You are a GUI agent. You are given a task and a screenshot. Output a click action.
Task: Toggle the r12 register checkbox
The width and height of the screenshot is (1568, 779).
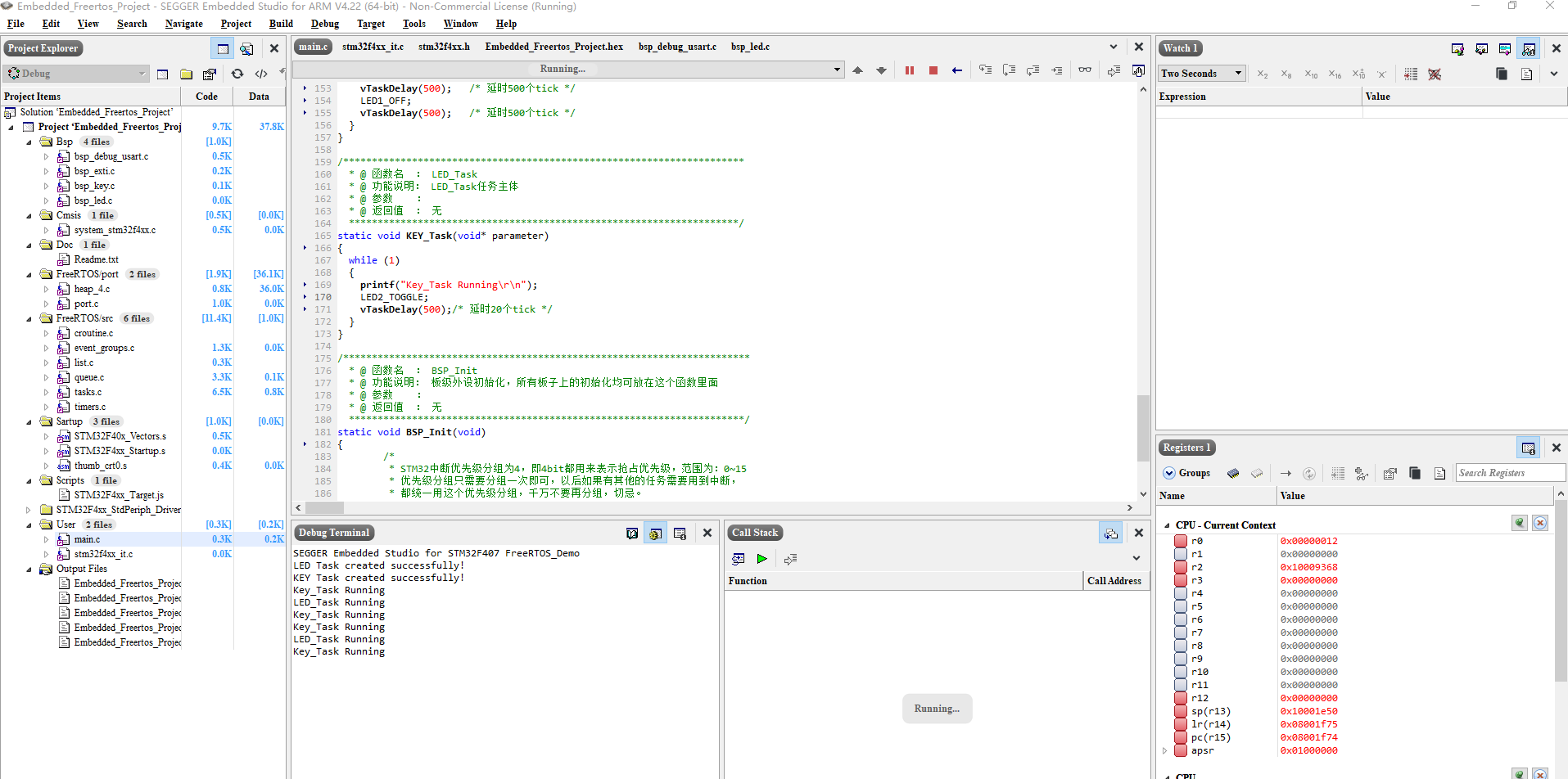click(x=1181, y=698)
